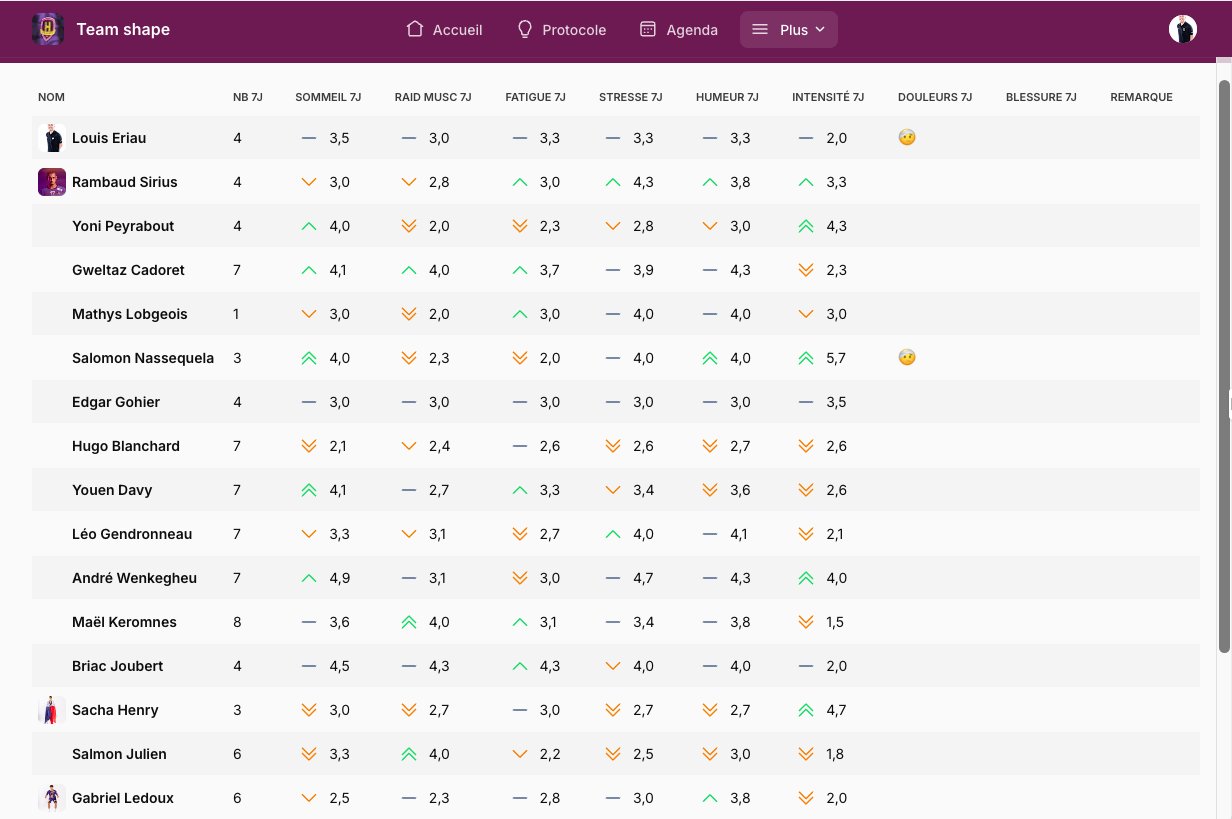Click Louis Eriau's avatar thumbnail

coord(52,138)
